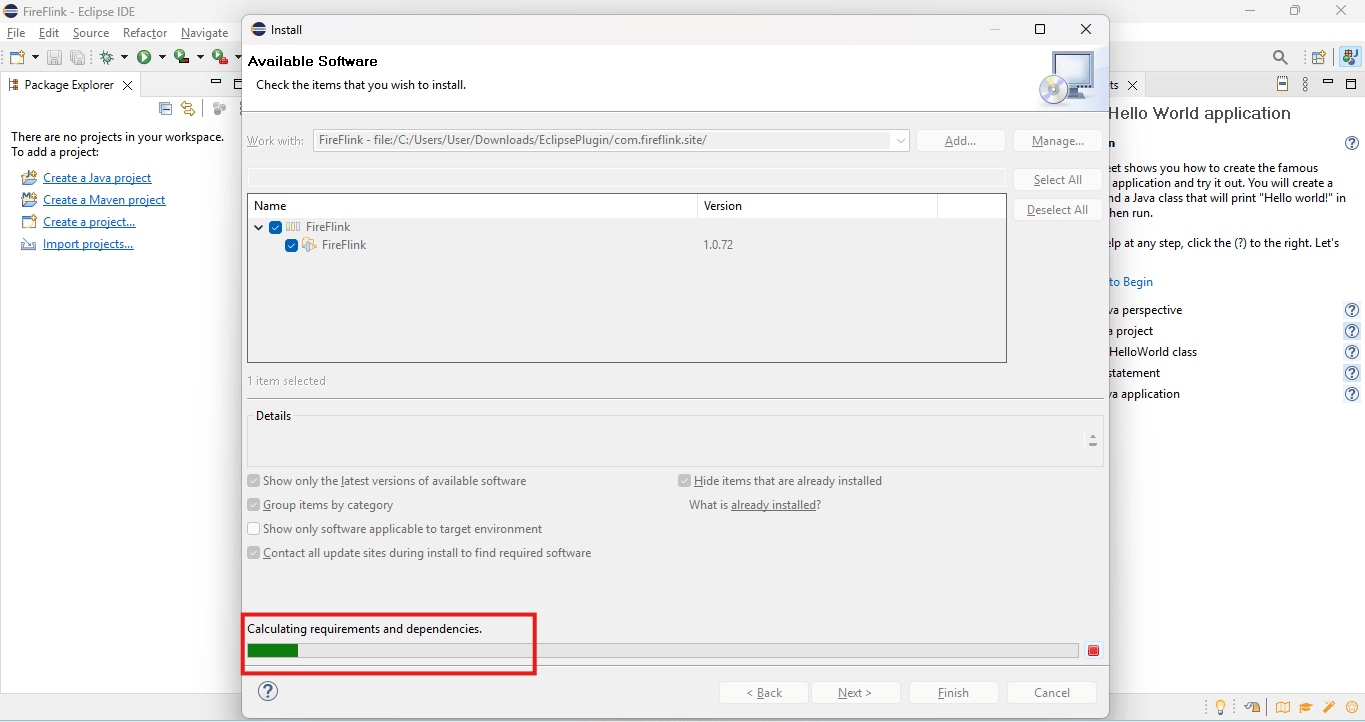
Task: Click the orange map Overview icon
Action: click(x=1282, y=708)
